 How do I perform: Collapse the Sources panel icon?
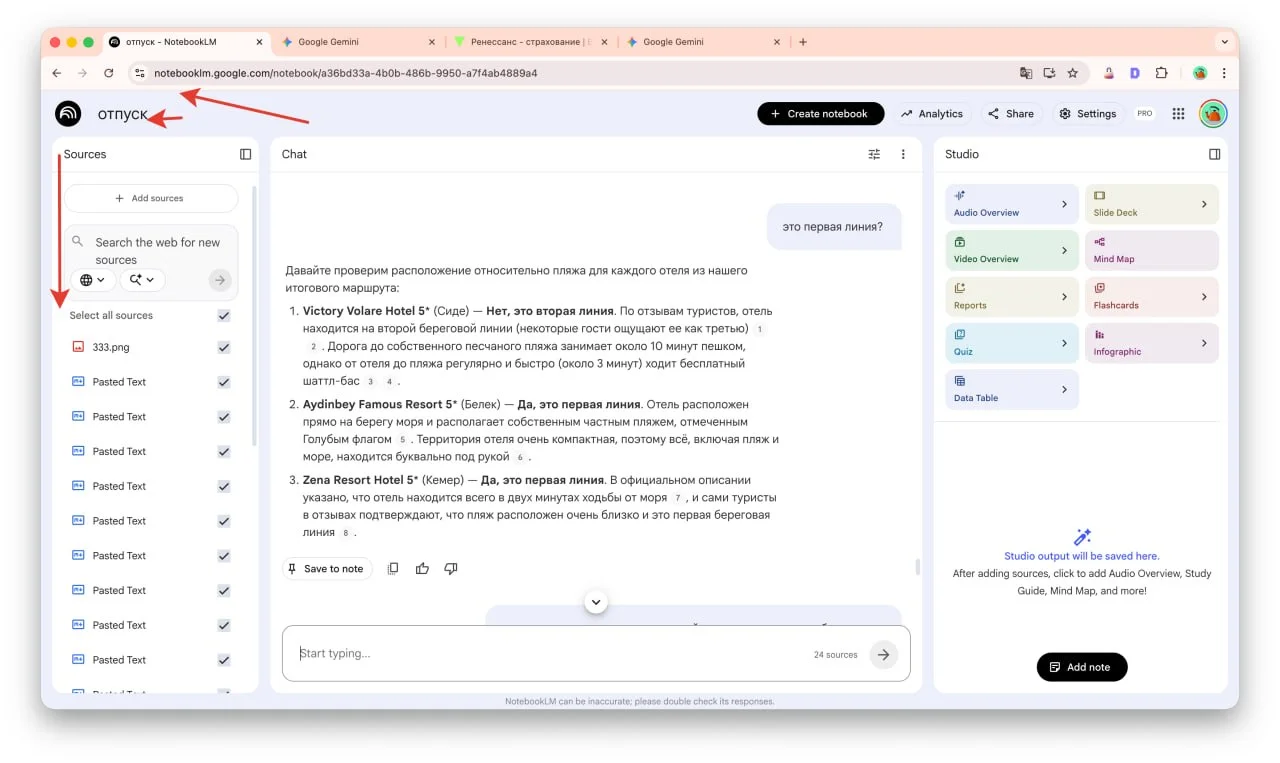point(245,154)
